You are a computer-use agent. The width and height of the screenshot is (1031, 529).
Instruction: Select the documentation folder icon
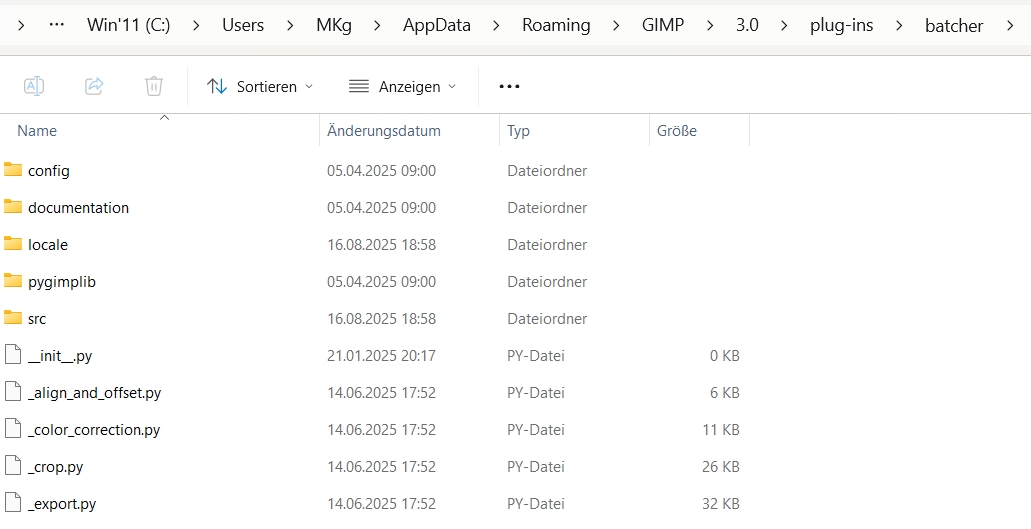pos(13,207)
